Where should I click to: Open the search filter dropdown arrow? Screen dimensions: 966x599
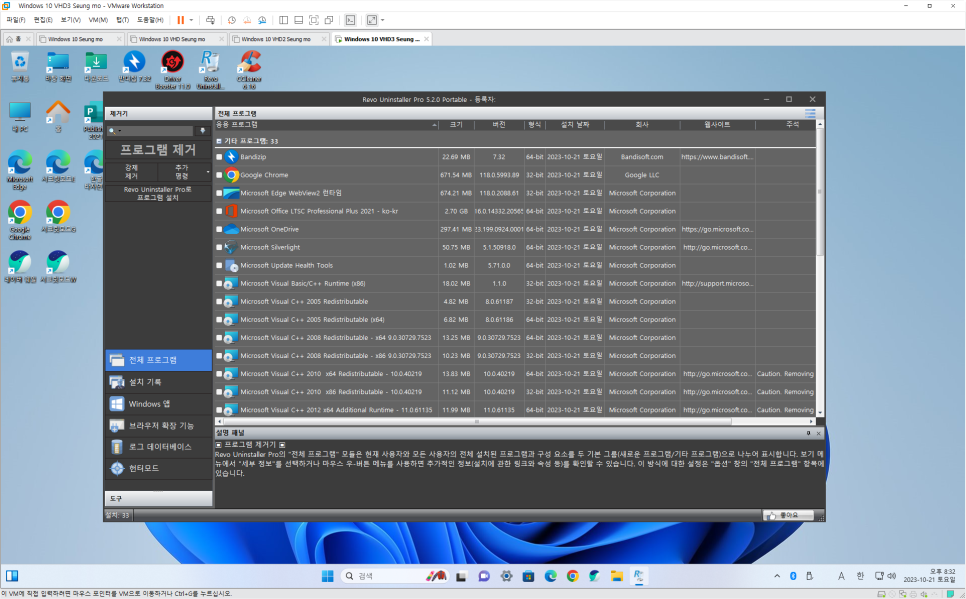120,131
